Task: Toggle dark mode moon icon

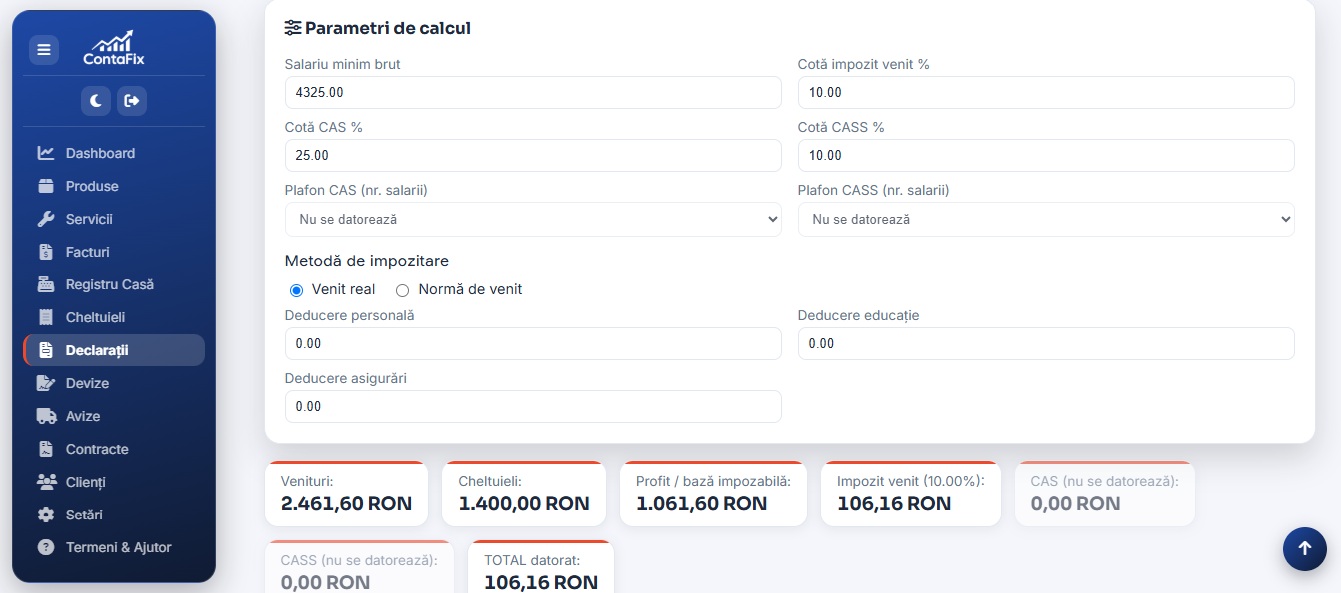Action: [x=96, y=100]
